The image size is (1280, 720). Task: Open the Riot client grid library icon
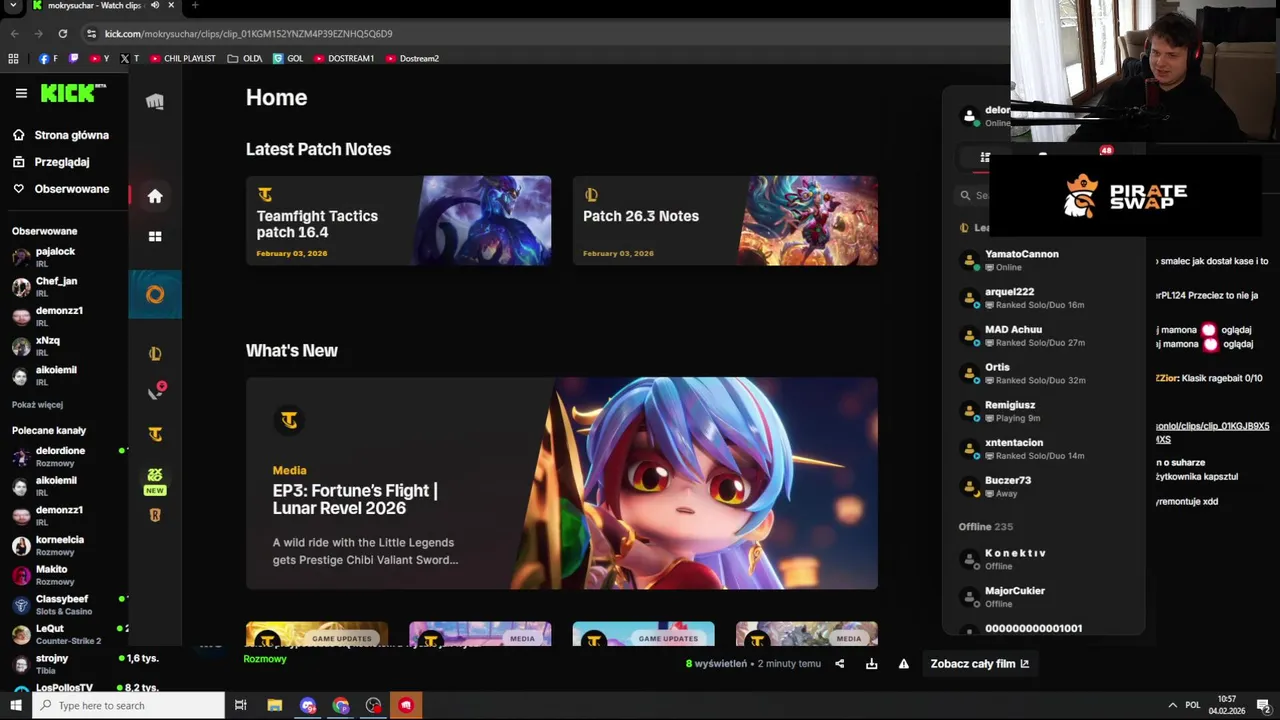click(155, 237)
